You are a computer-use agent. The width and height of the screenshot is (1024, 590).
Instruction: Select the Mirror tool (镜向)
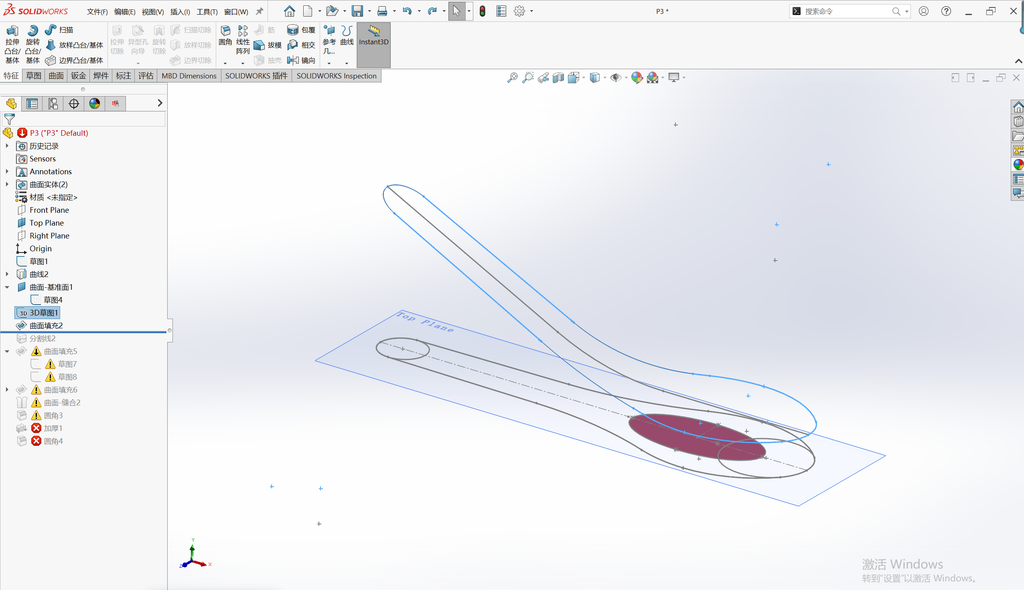tap(301, 60)
